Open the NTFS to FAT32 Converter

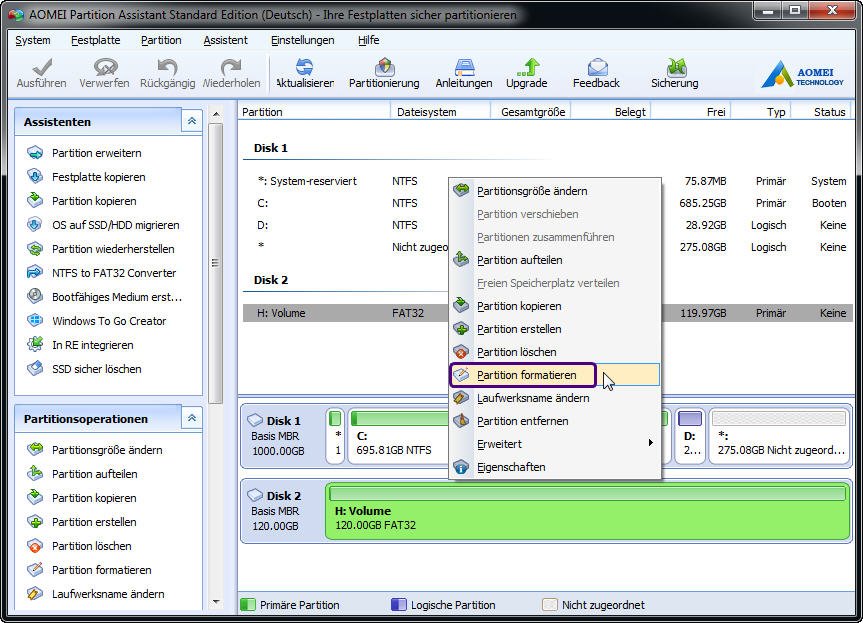[114, 273]
